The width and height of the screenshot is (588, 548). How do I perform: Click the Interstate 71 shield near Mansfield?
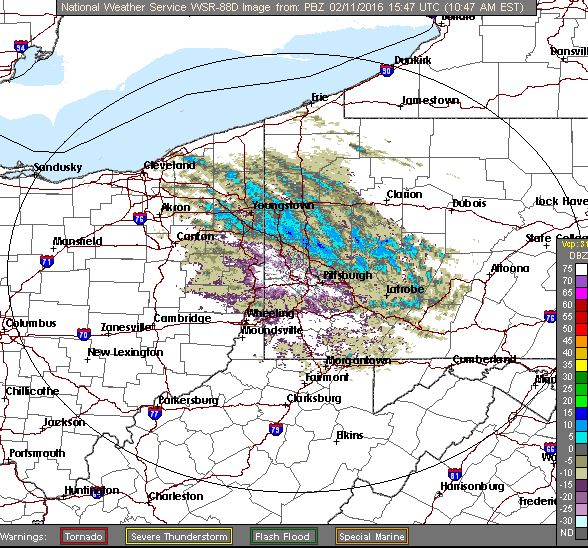click(47, 261)
